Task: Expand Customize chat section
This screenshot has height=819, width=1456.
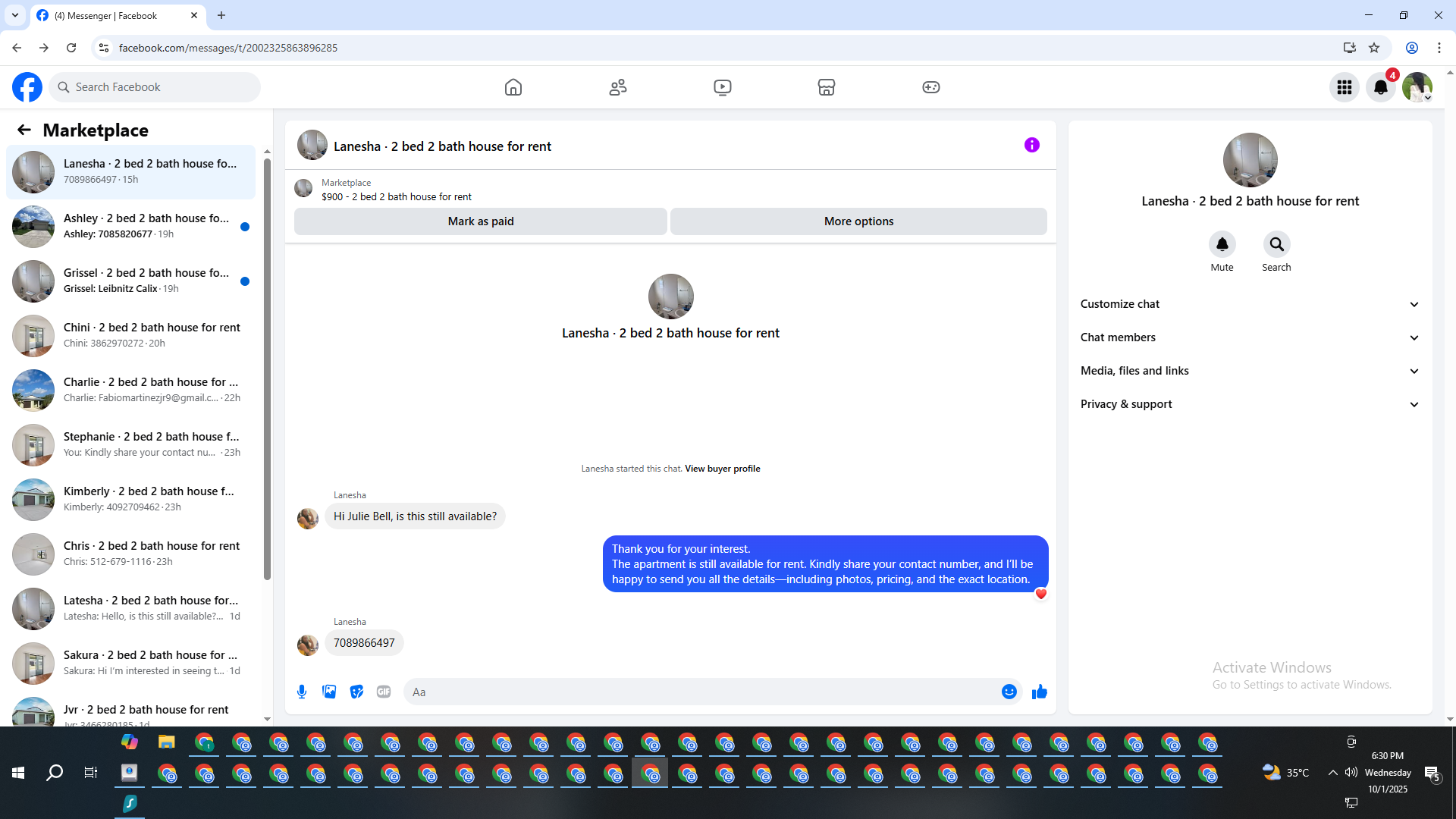Action: tap(1250, 304)
